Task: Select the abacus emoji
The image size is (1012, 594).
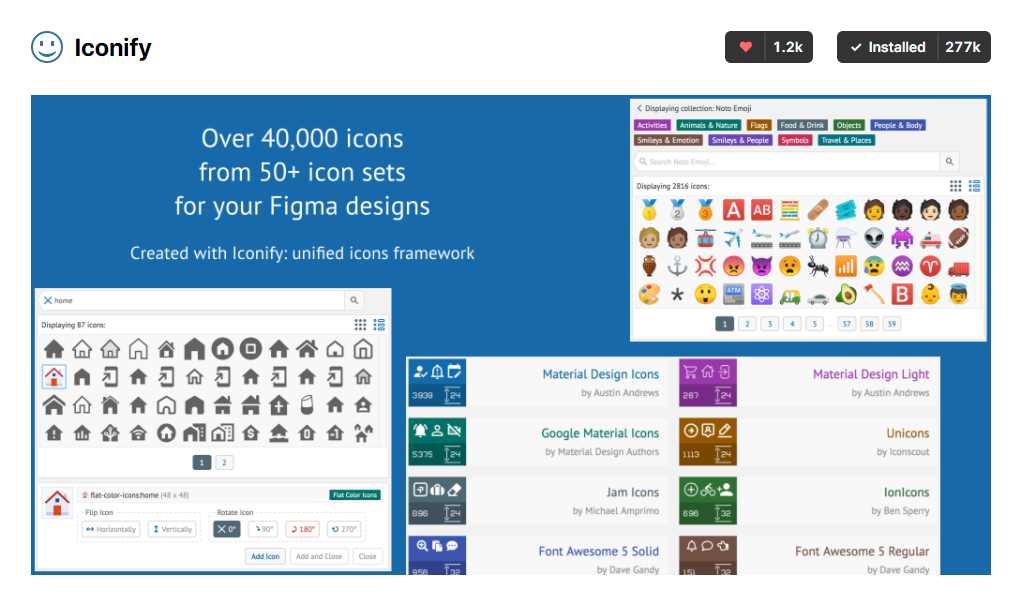Action: [789, 210]
